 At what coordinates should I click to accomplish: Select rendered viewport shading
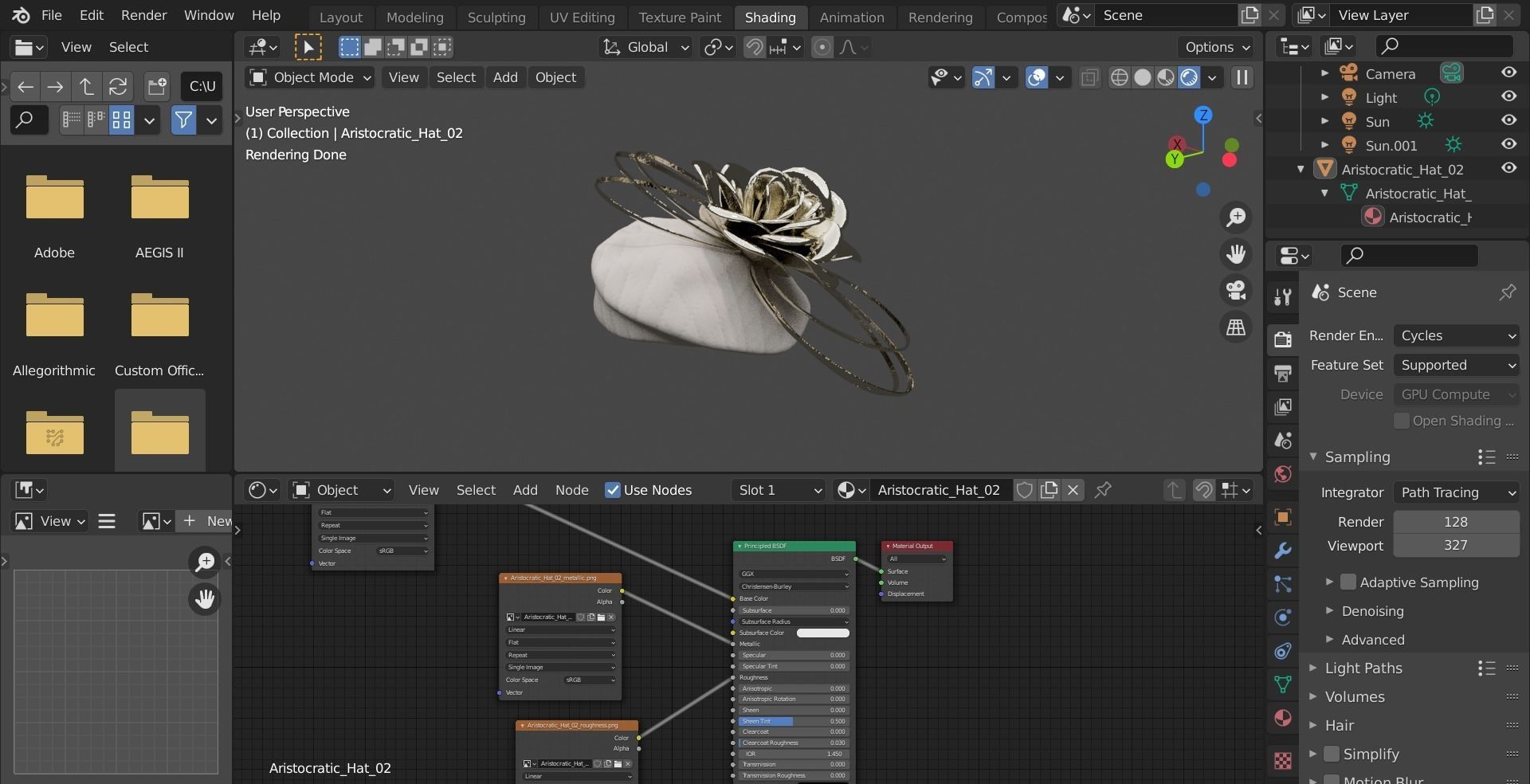(x=1189, y=77)
